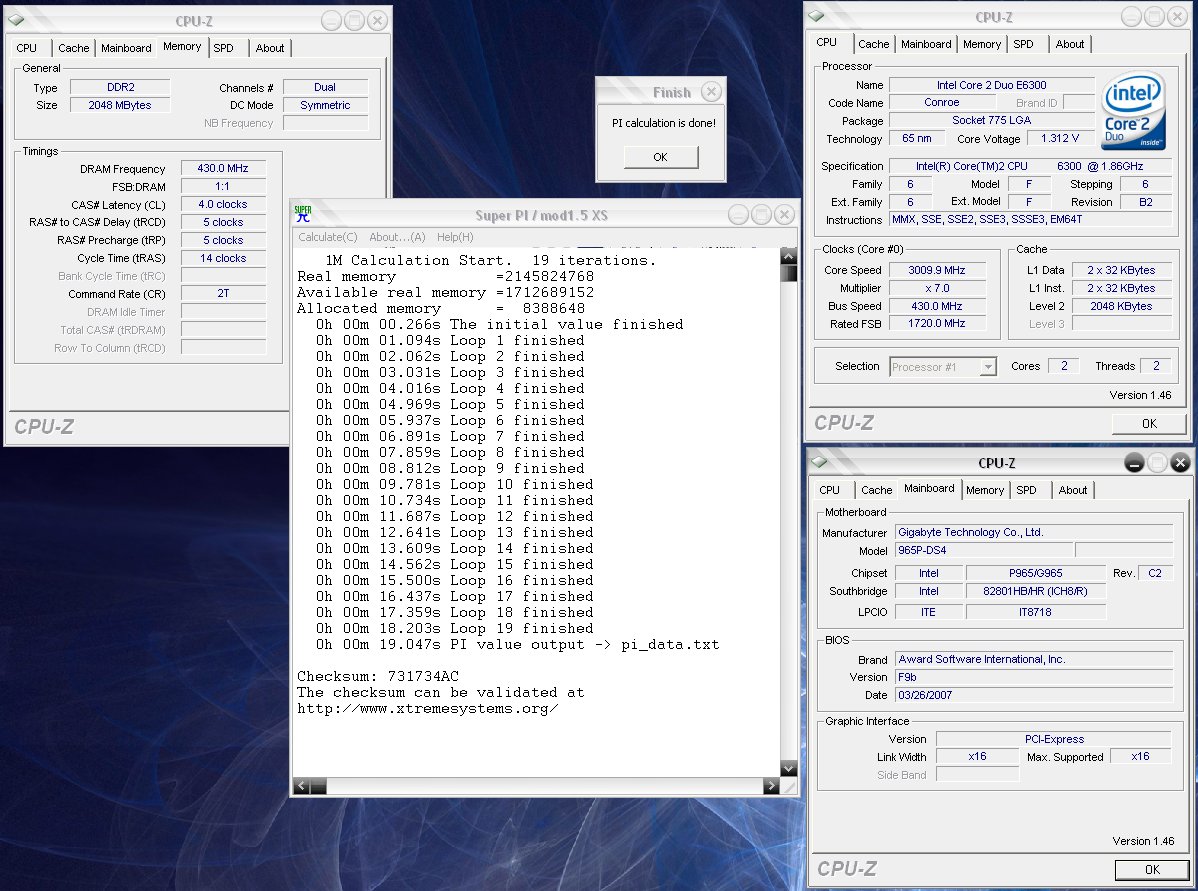Click the CPU-Z CPU window title icon
Image resolution: width=1198 pixels, height=891 pixels.
(817, 16)
